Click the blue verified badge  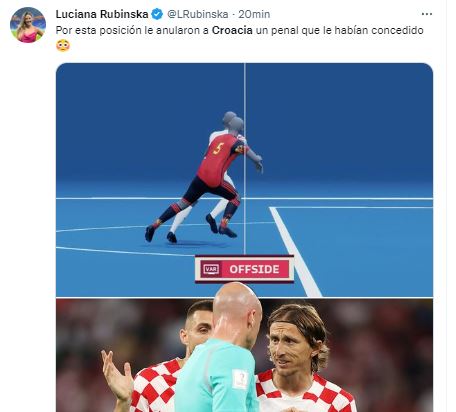pos(157,14)
